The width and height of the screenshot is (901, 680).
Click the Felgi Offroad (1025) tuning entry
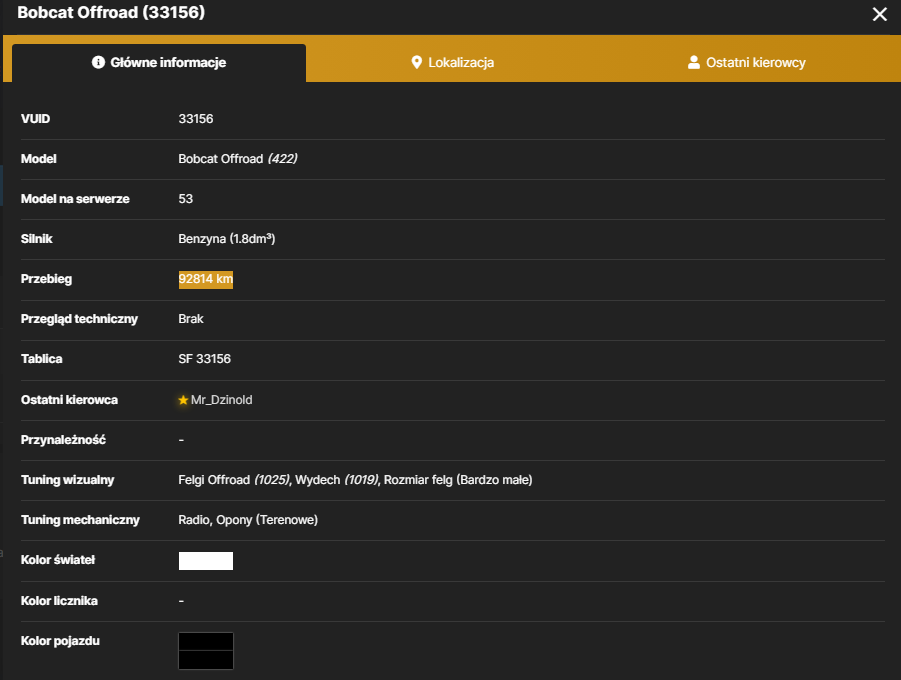[x=234, y=480]
